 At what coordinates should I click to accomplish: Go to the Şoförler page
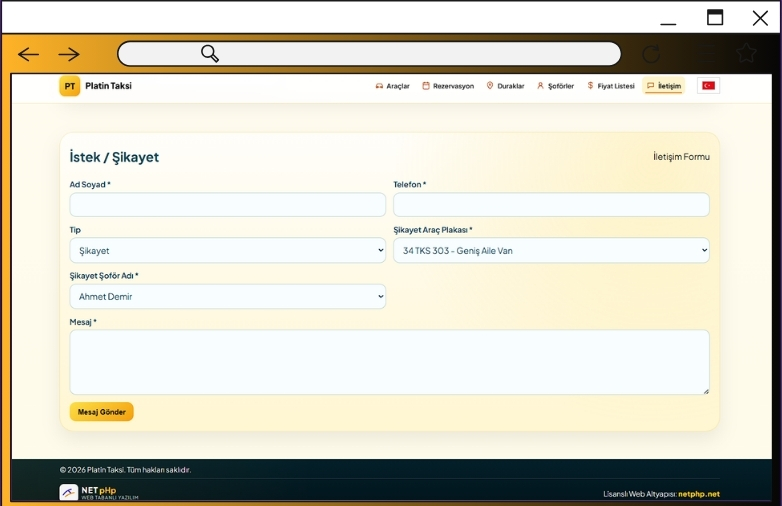[555, 86]
